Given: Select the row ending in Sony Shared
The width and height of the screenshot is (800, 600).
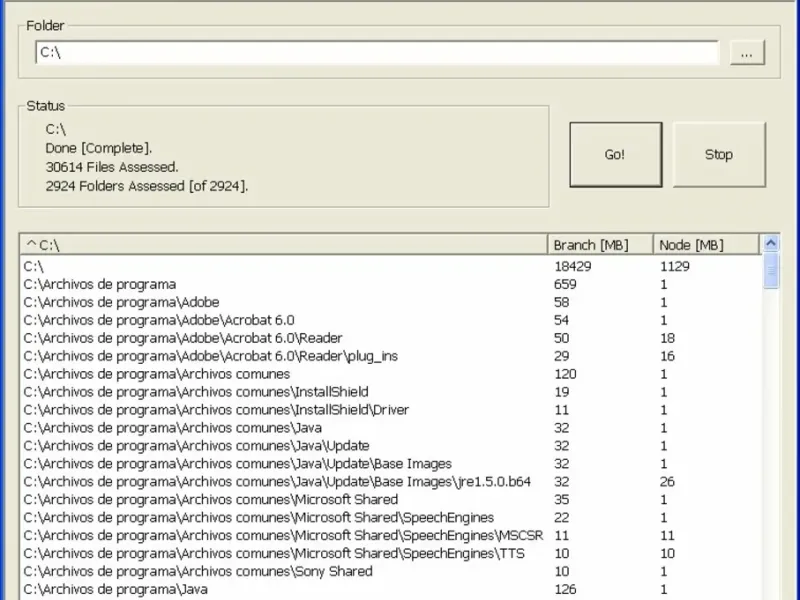Looking at the screenshot, I should (x=390, y=571).
